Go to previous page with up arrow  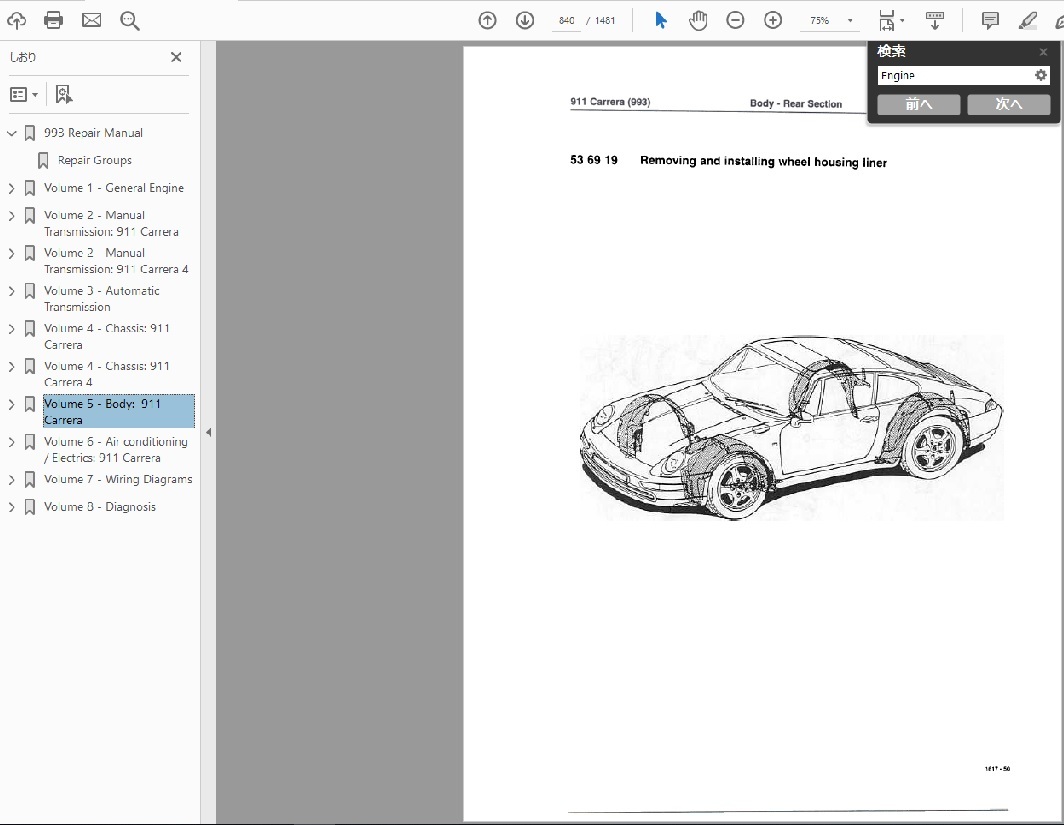pyautogui.click(x=487, y=20)
